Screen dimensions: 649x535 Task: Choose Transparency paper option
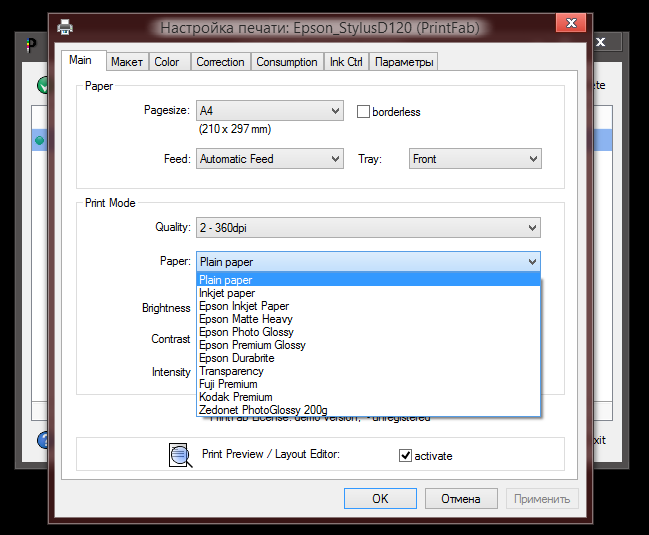tap(368, 371)
